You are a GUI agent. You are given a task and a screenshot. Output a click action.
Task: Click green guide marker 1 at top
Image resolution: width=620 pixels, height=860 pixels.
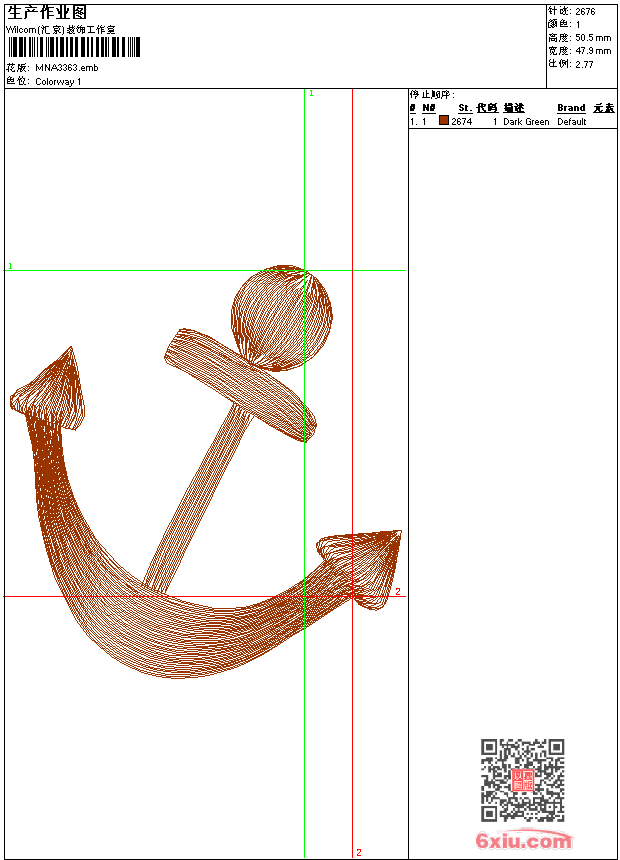pos(311,93)
